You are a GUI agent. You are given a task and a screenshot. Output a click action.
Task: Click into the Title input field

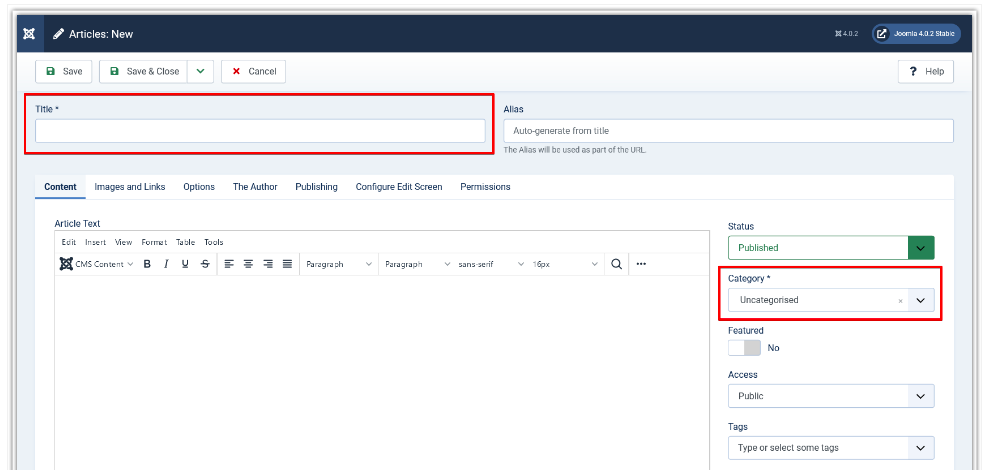[x=260, y=131]
